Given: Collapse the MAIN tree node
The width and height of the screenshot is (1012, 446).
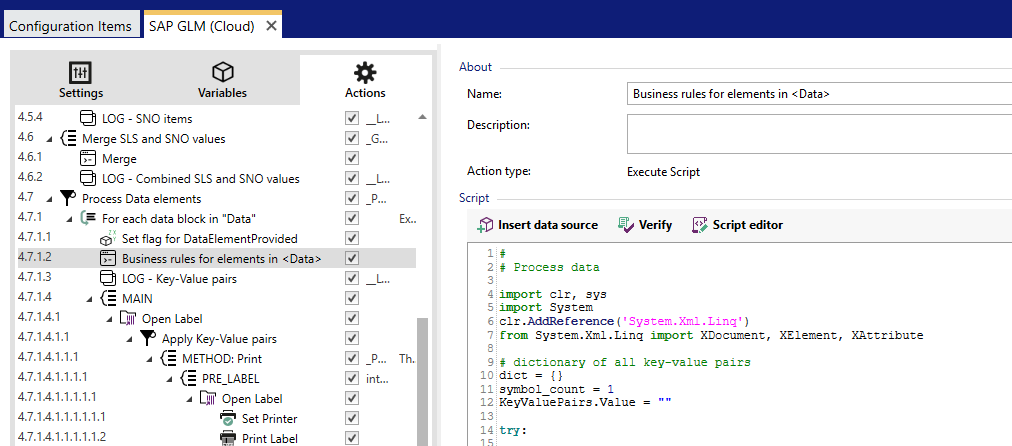Looking at the screenshot, I should click(x=89, y=298).
